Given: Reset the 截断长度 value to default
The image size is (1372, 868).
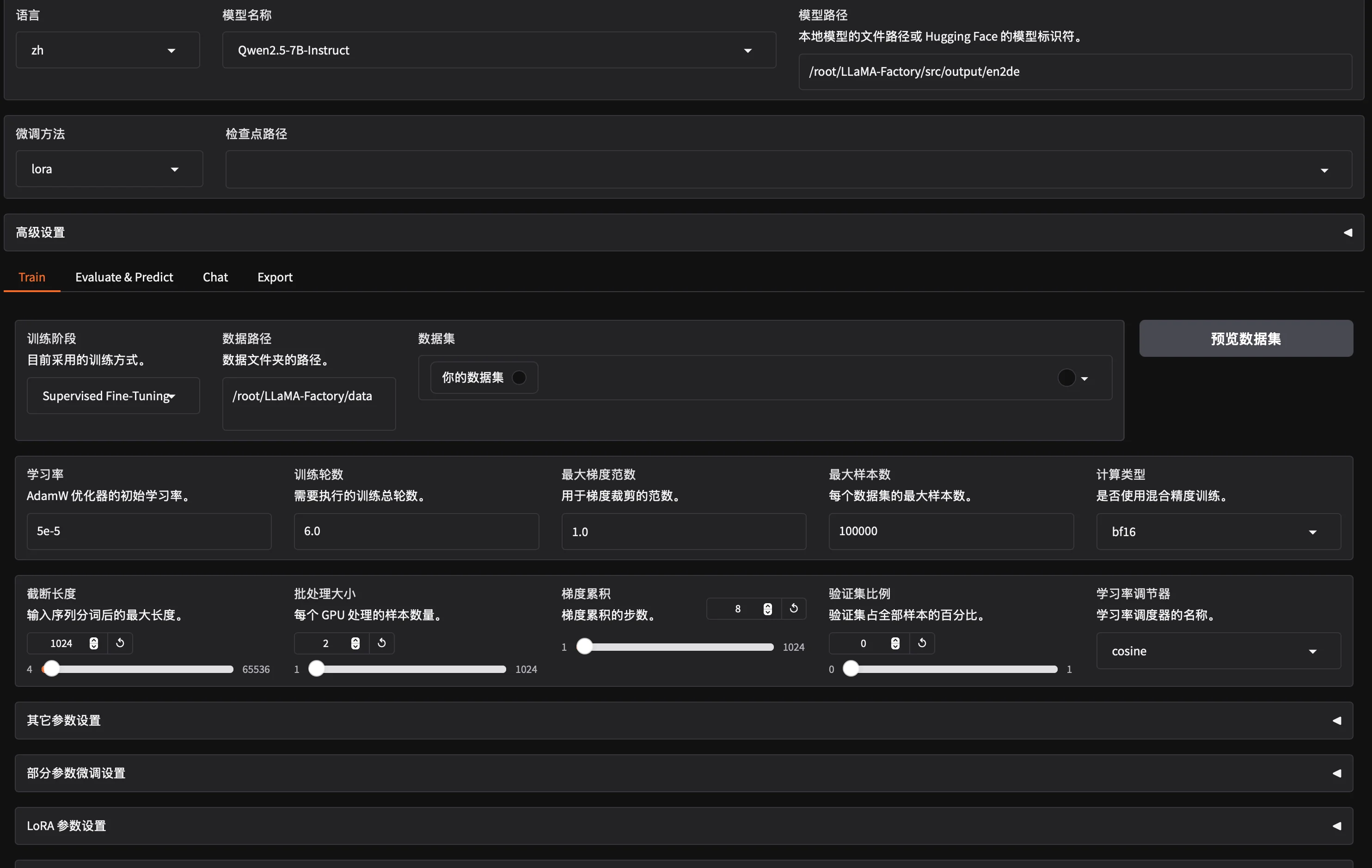Looking at the screenshot, I should pos(120,643).
